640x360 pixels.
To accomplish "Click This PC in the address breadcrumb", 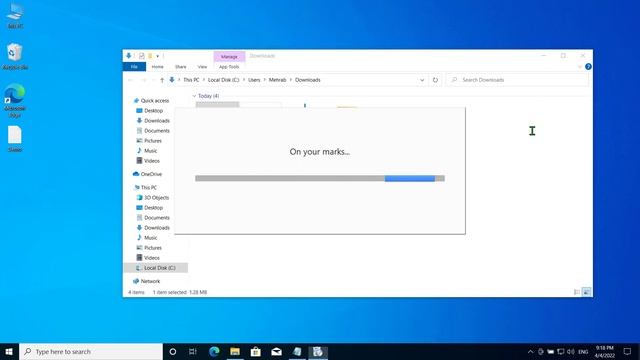I will [x=191, y=80].
